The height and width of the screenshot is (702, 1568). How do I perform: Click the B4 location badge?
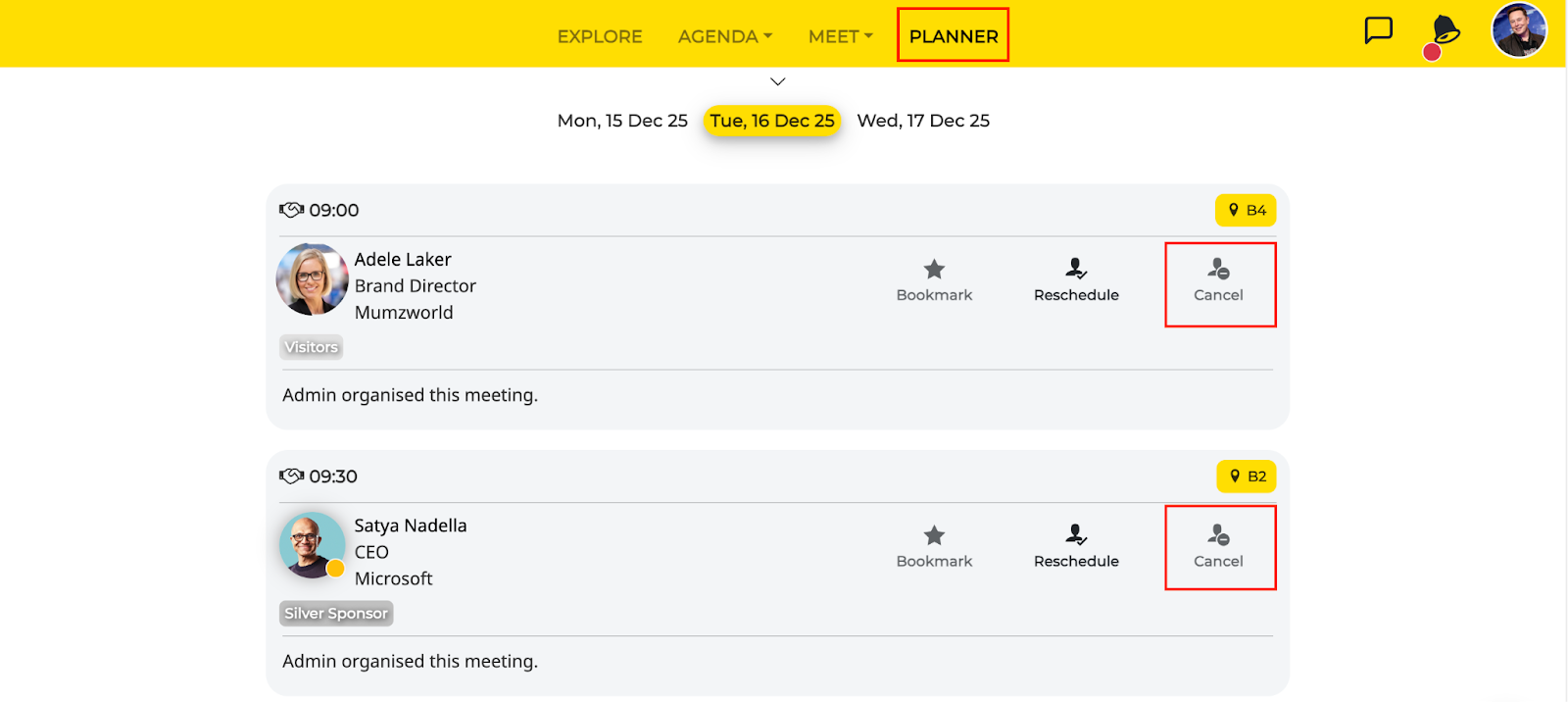click(x=1246, y=211)
